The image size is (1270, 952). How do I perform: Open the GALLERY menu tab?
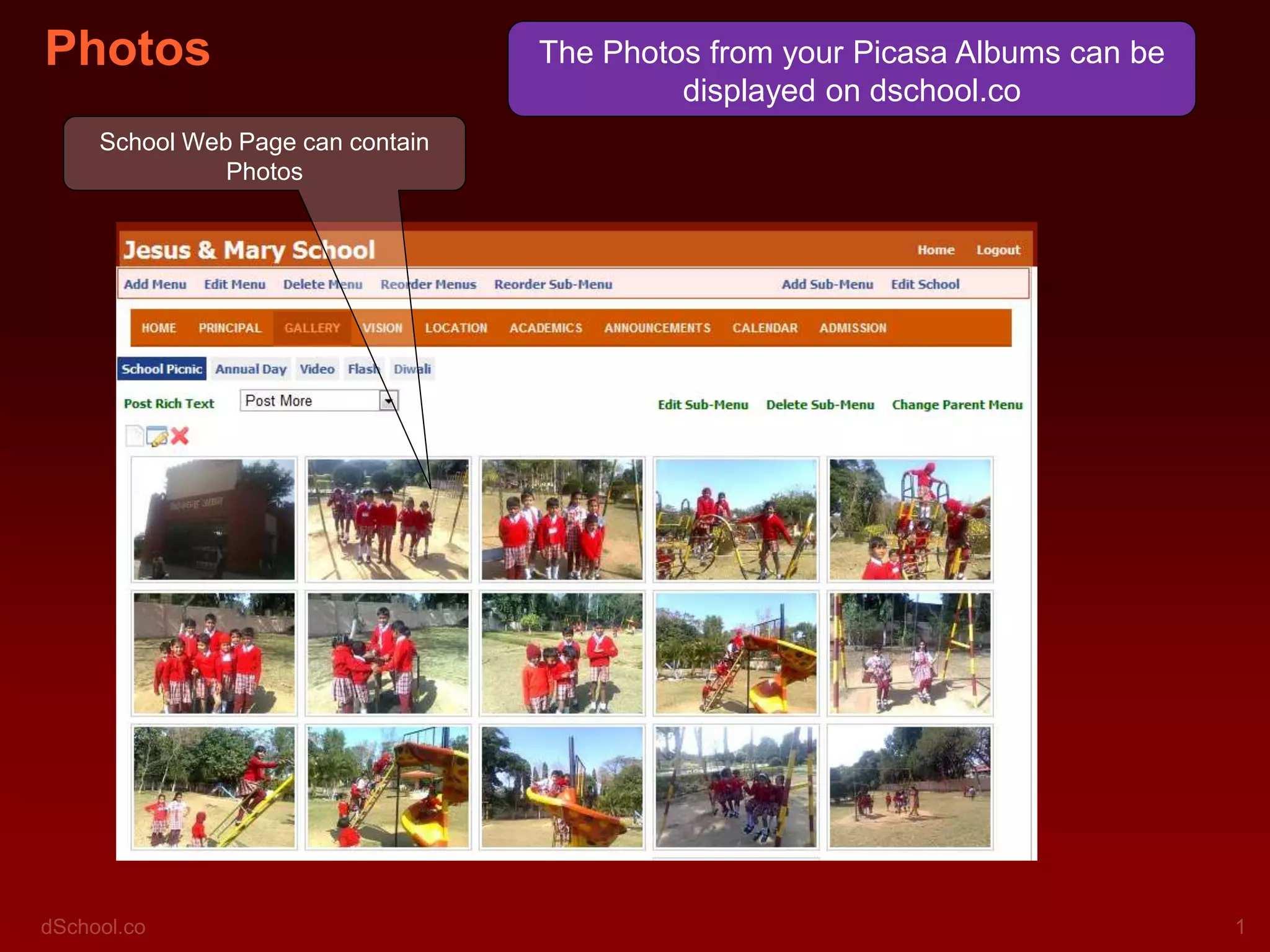tap(312, 328)
